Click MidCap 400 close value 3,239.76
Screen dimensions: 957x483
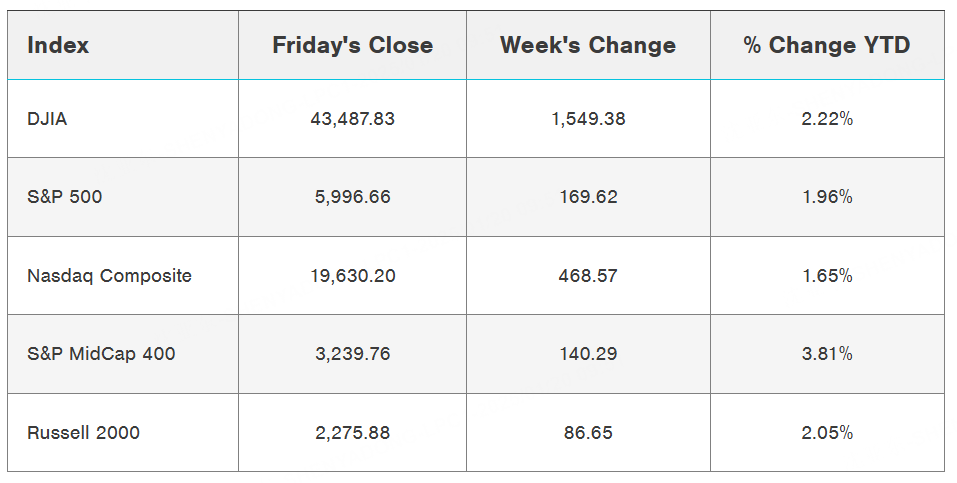click(x=352, y=354)
